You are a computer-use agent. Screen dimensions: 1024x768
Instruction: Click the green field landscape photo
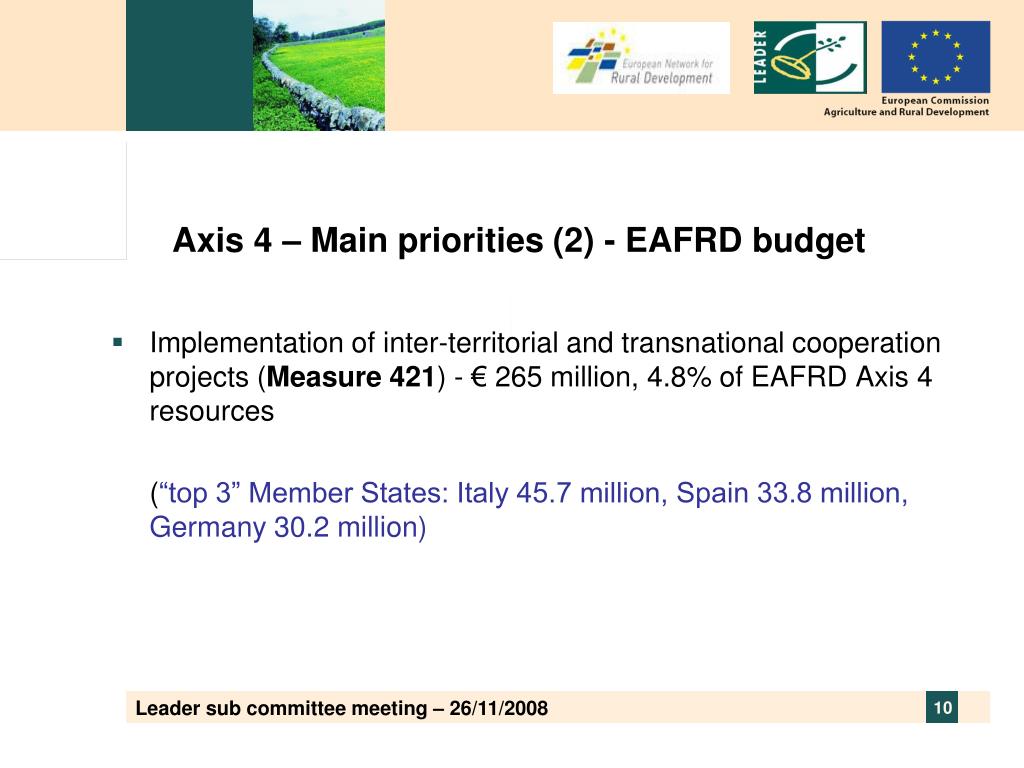[x=319, y=65]
